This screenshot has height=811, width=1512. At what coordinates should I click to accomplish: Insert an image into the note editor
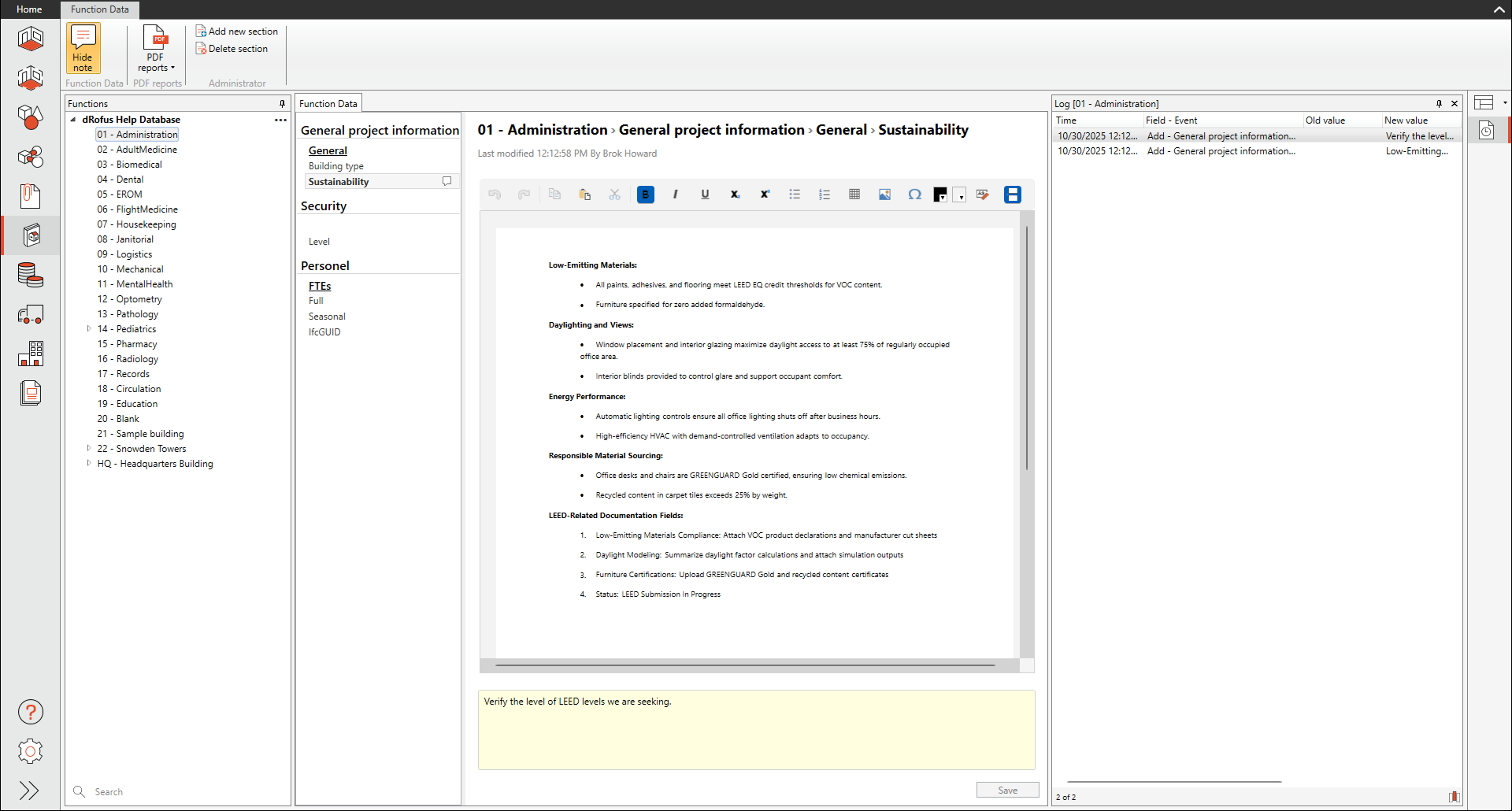pos(884,194)
